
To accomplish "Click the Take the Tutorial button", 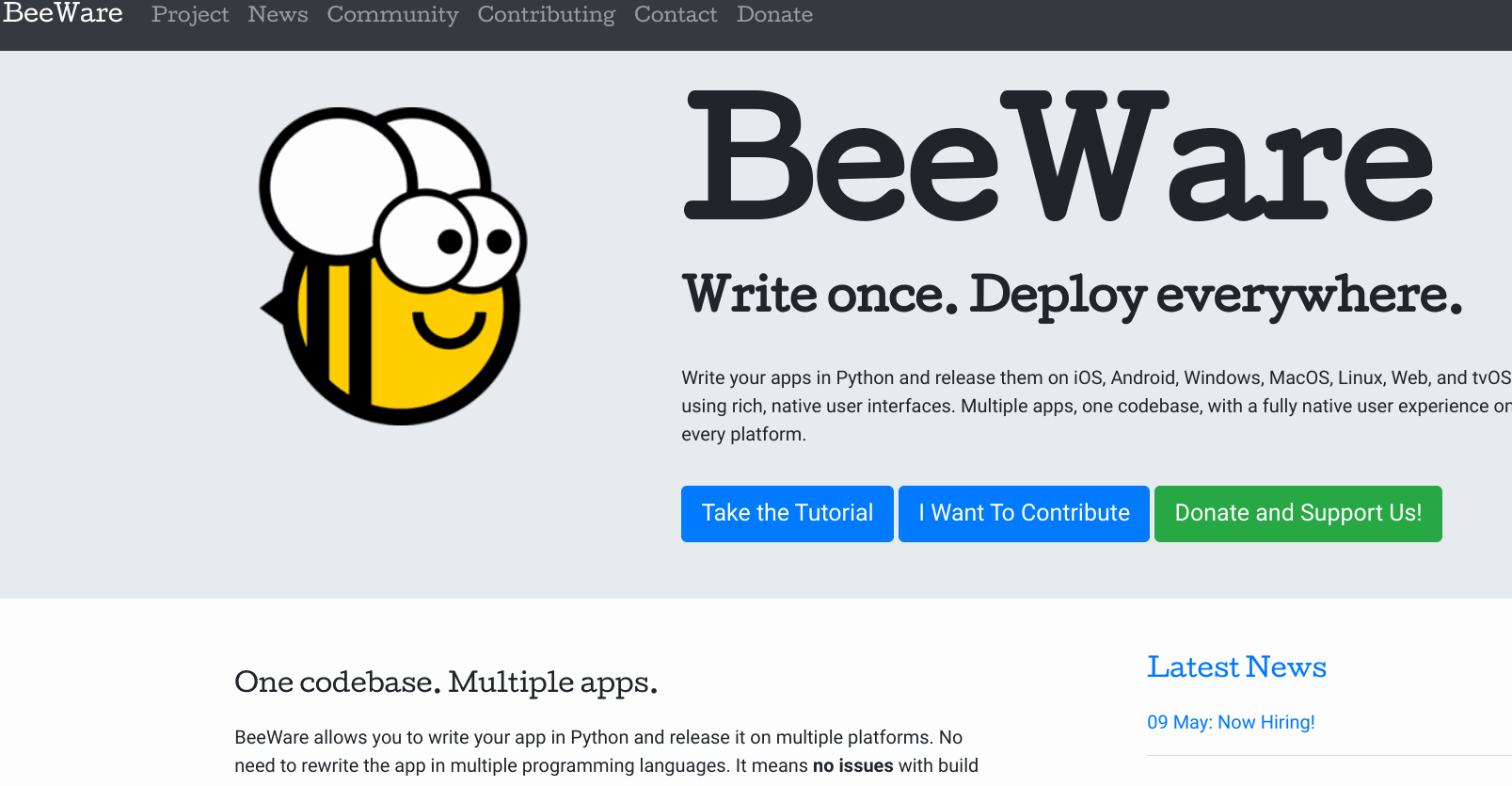I will point(788,513).
